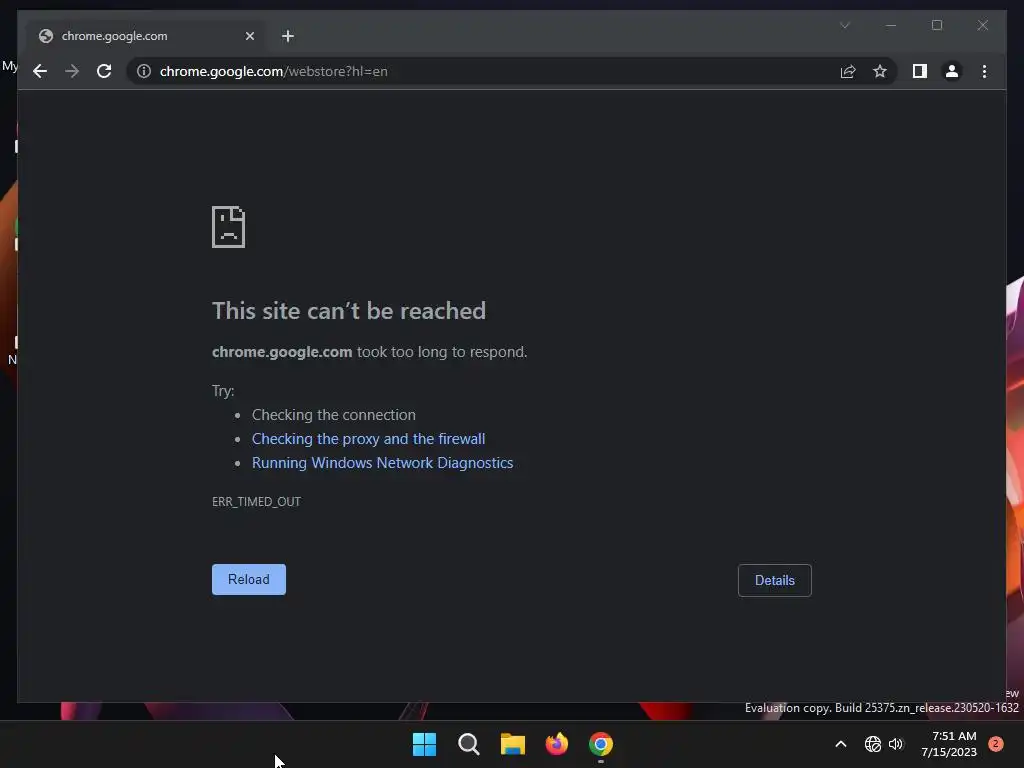Open the volume tray icon
The image size is (1024, 768).
coord(896,744)
